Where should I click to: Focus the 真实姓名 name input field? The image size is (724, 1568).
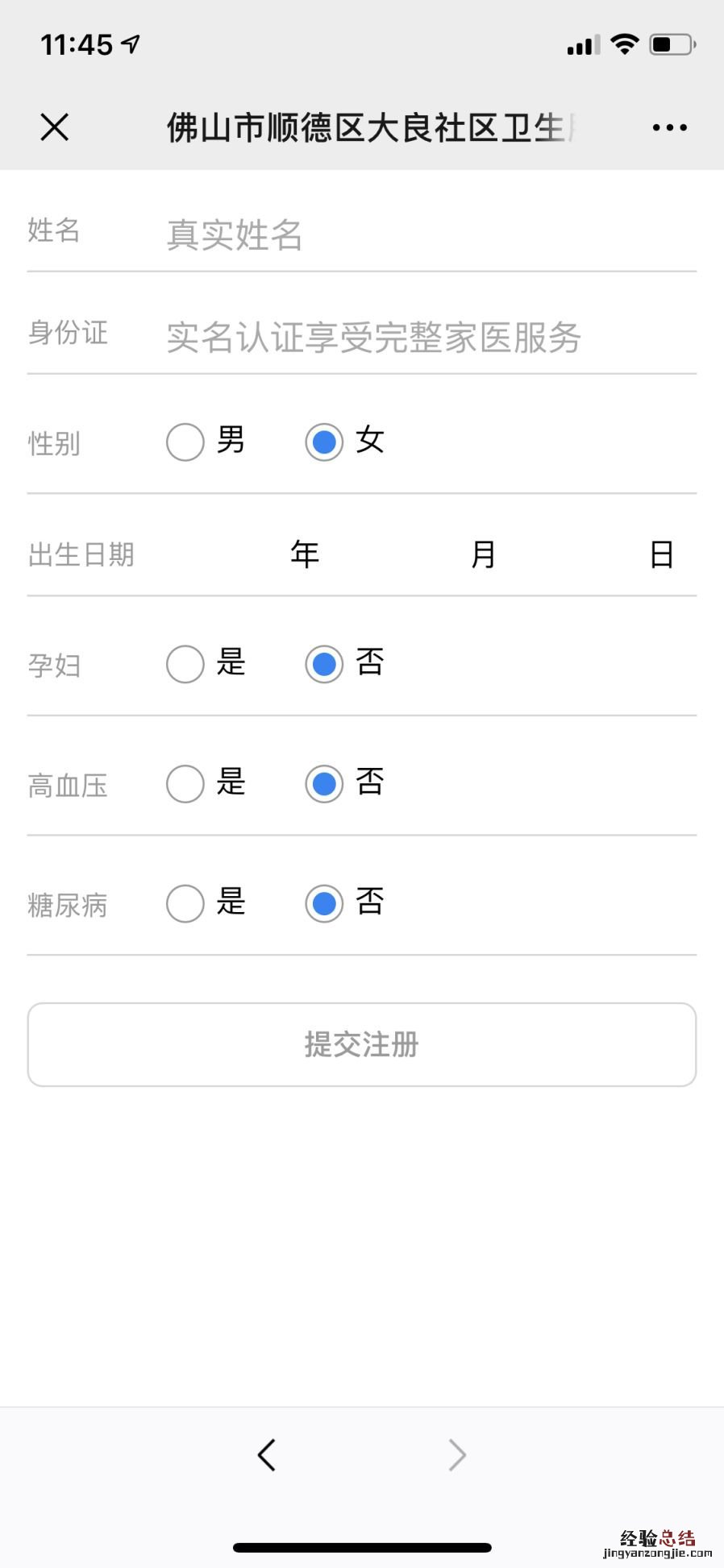[427, 234]
